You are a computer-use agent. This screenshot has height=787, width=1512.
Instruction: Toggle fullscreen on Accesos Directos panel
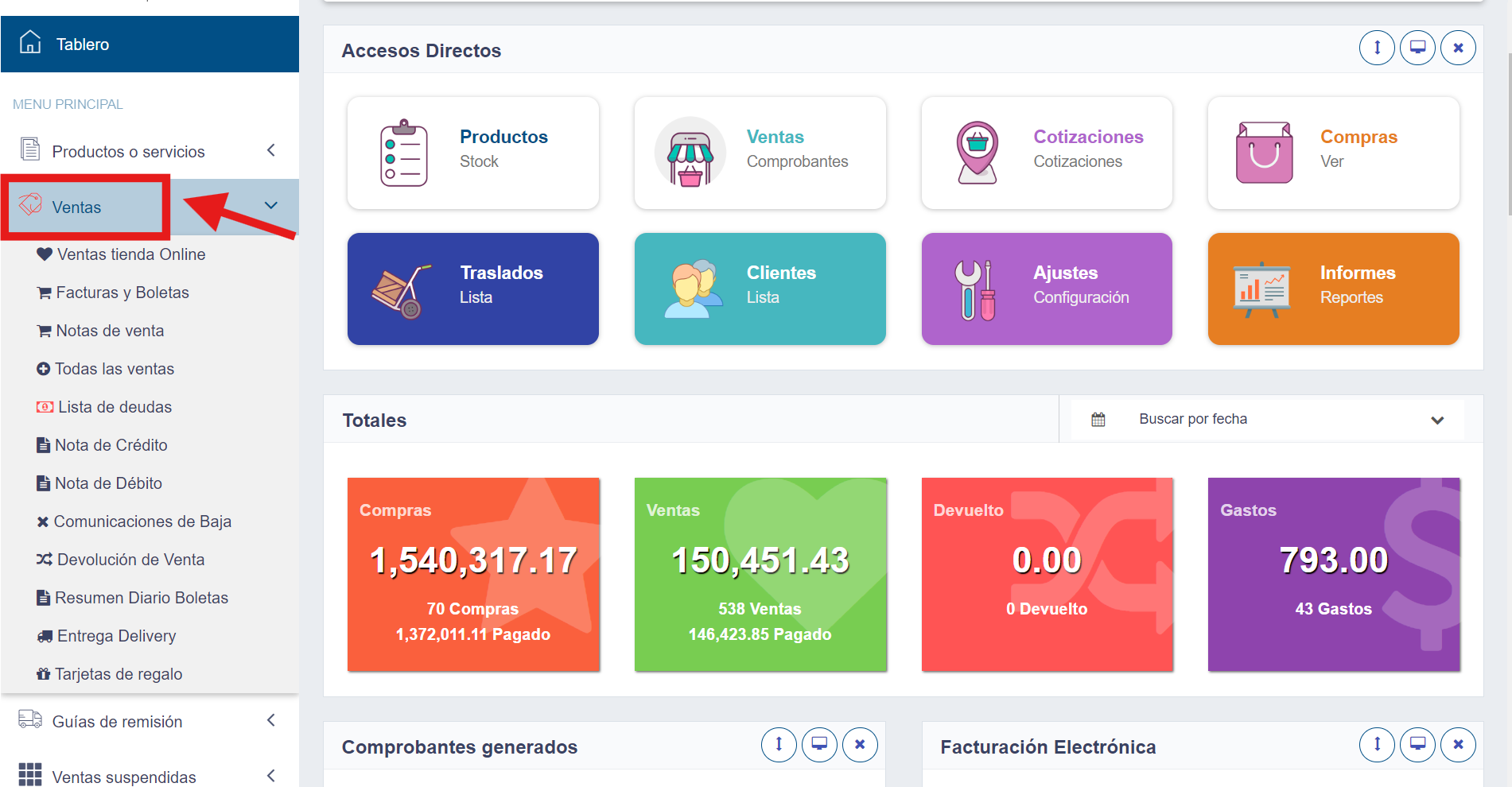(1417, 48)
